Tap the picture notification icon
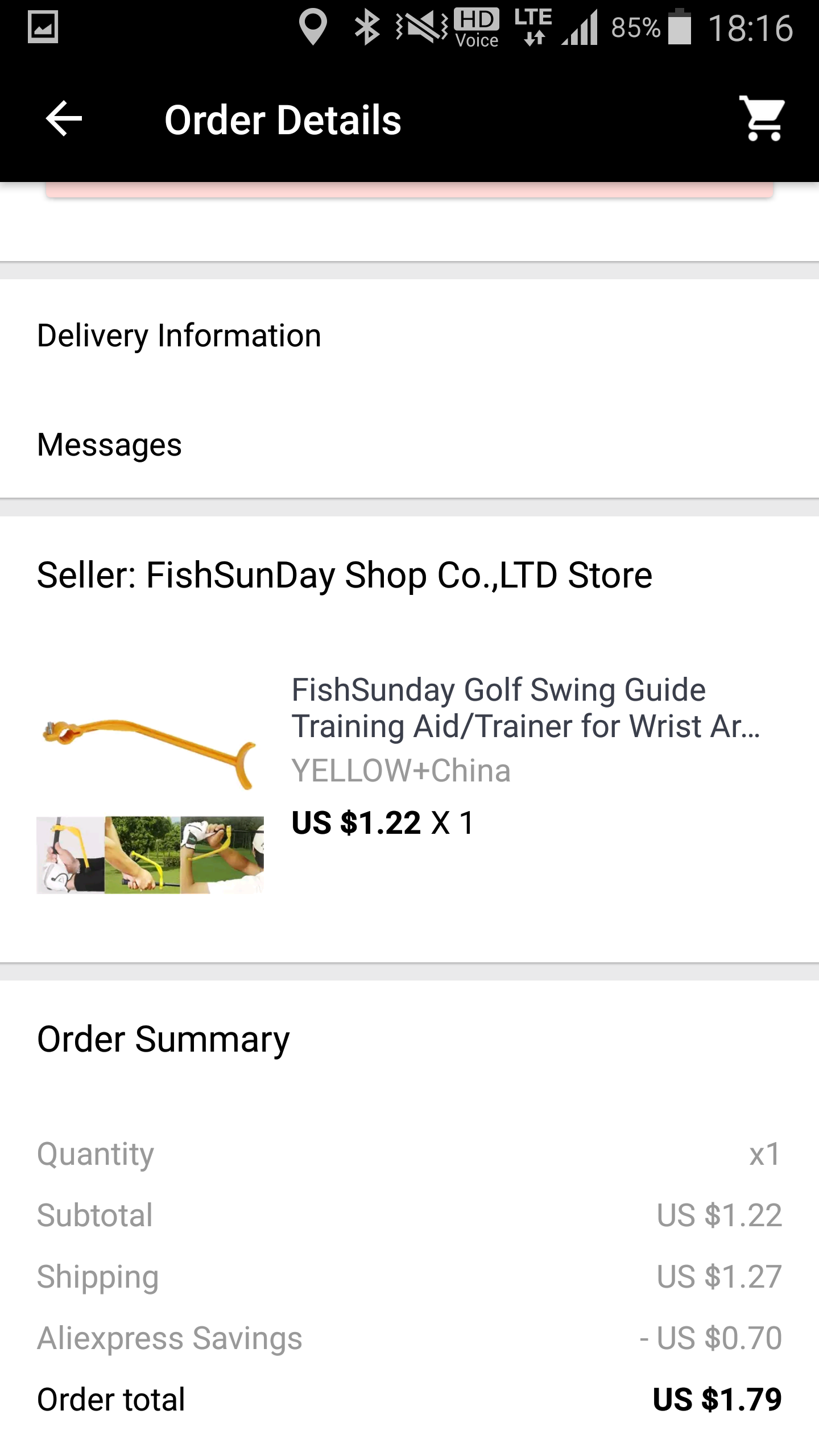 (x=43, y=27)
